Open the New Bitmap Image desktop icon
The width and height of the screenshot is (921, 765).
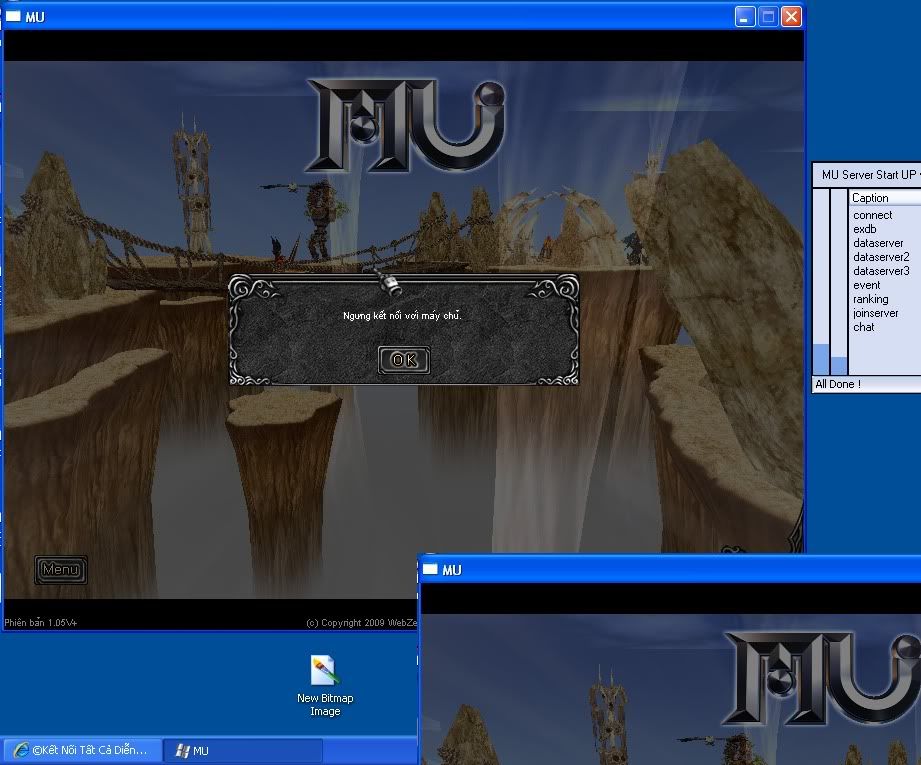tap(325, 686)
